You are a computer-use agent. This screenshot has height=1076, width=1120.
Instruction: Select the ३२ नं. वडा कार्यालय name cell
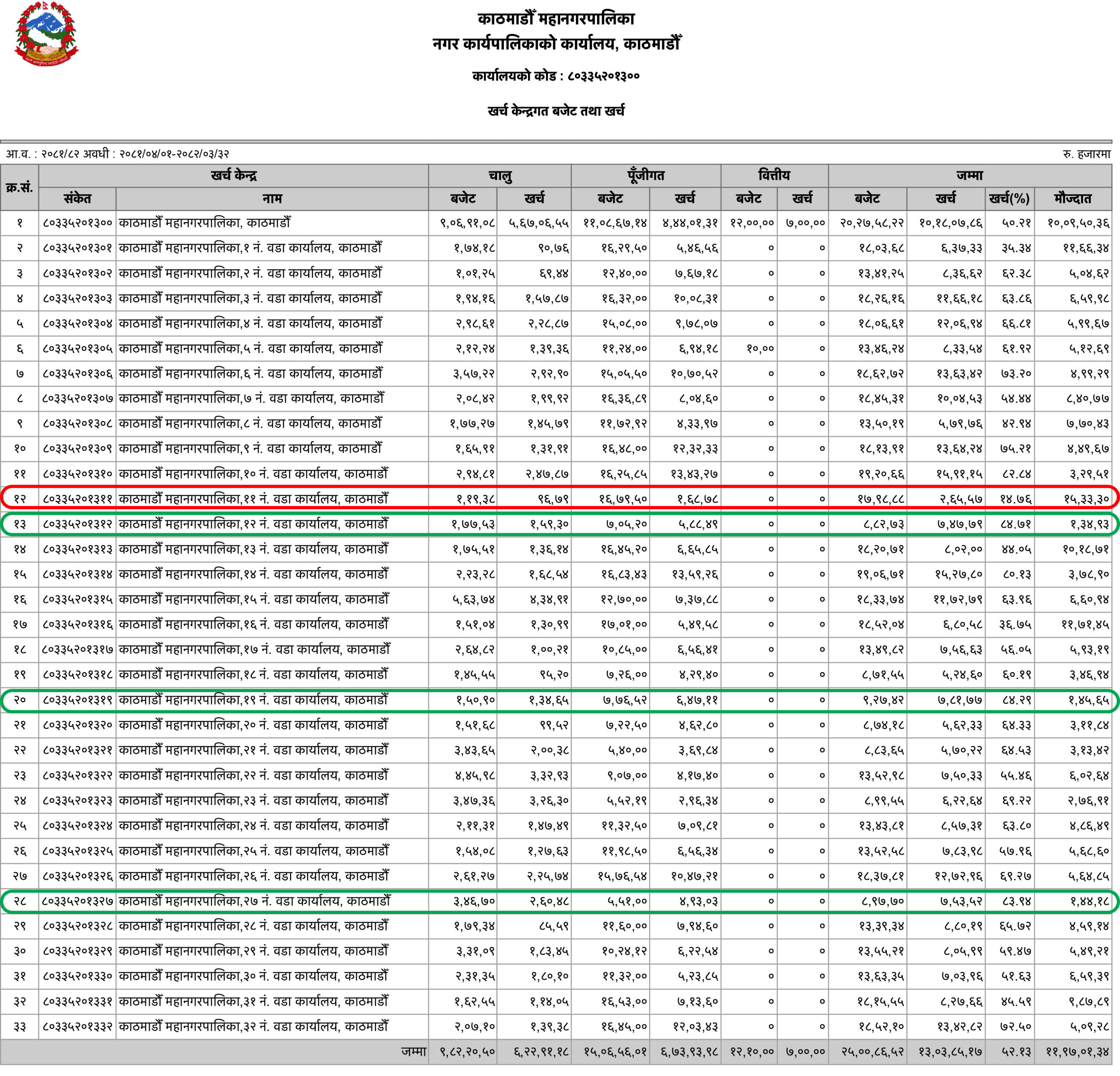[254, 1026]
